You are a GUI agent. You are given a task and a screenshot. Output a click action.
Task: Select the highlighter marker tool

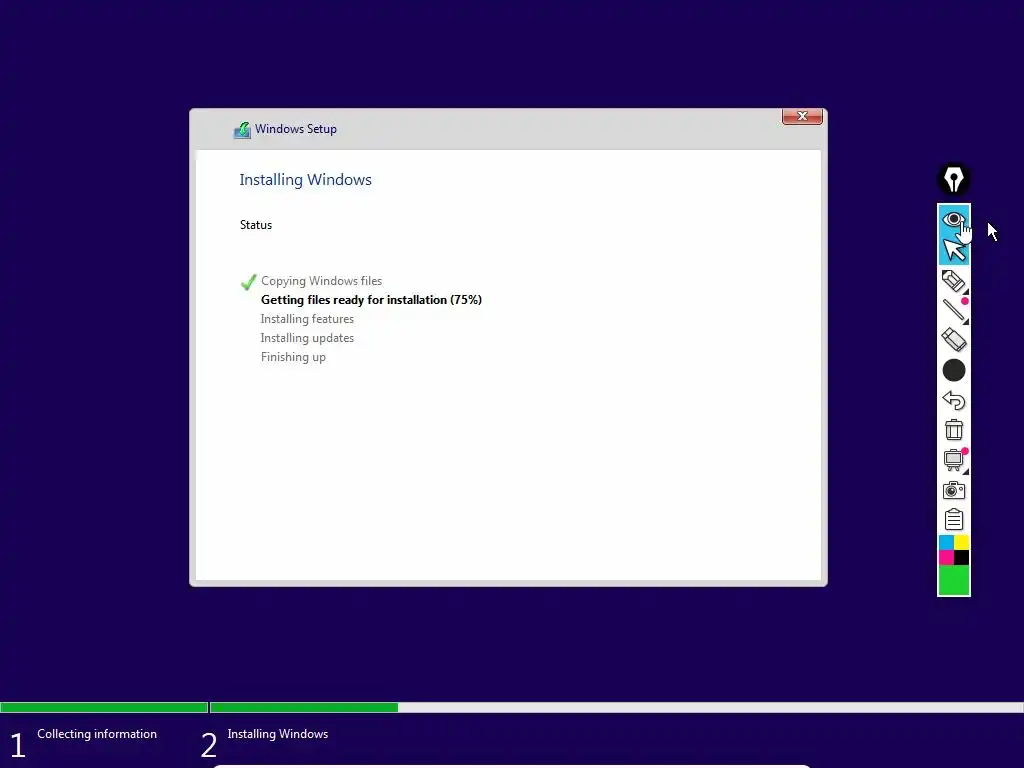953,281
